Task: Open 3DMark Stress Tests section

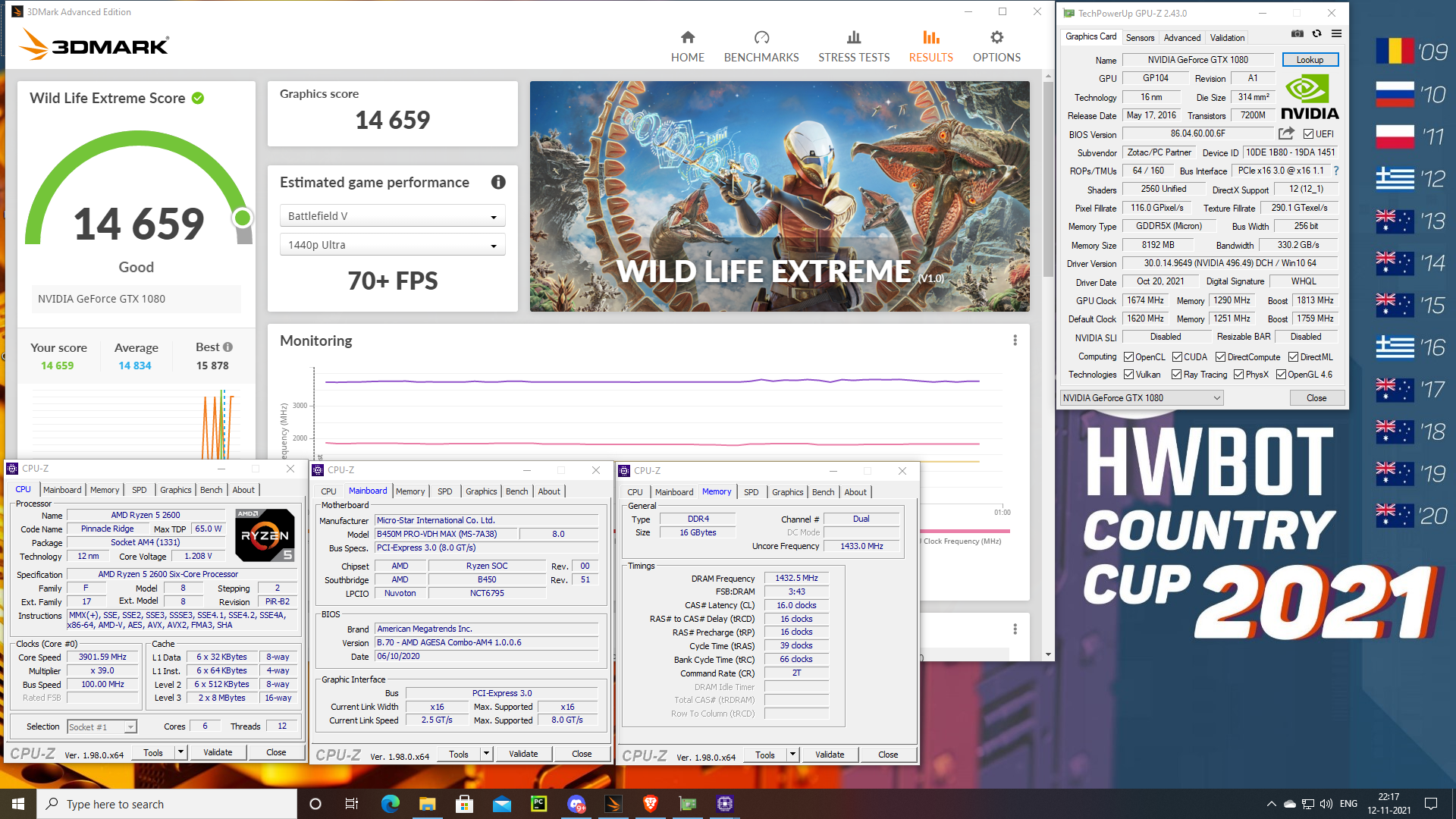Action: [x=854, y=47]
